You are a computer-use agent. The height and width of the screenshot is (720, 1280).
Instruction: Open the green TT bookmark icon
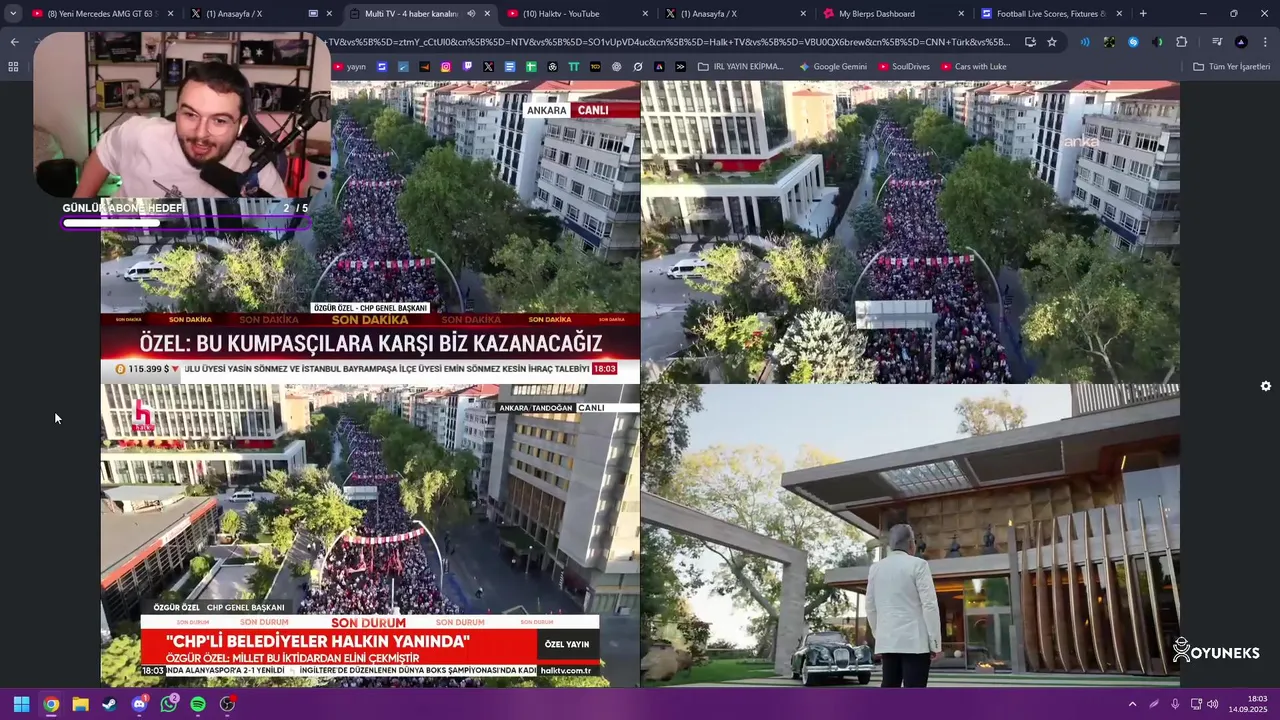(x=574, y=67)
